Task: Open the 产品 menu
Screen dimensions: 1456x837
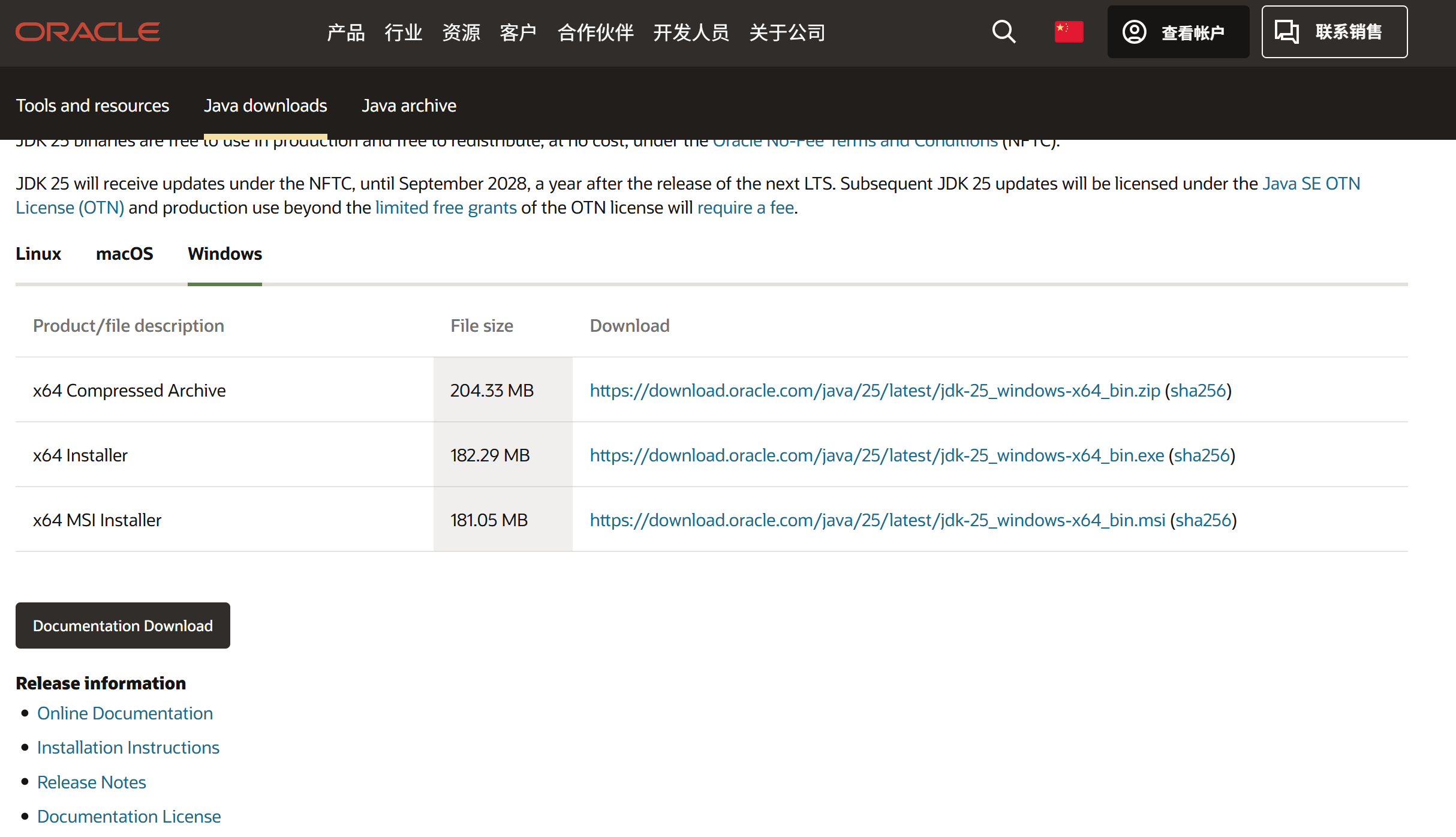Action: coord(345,32)
